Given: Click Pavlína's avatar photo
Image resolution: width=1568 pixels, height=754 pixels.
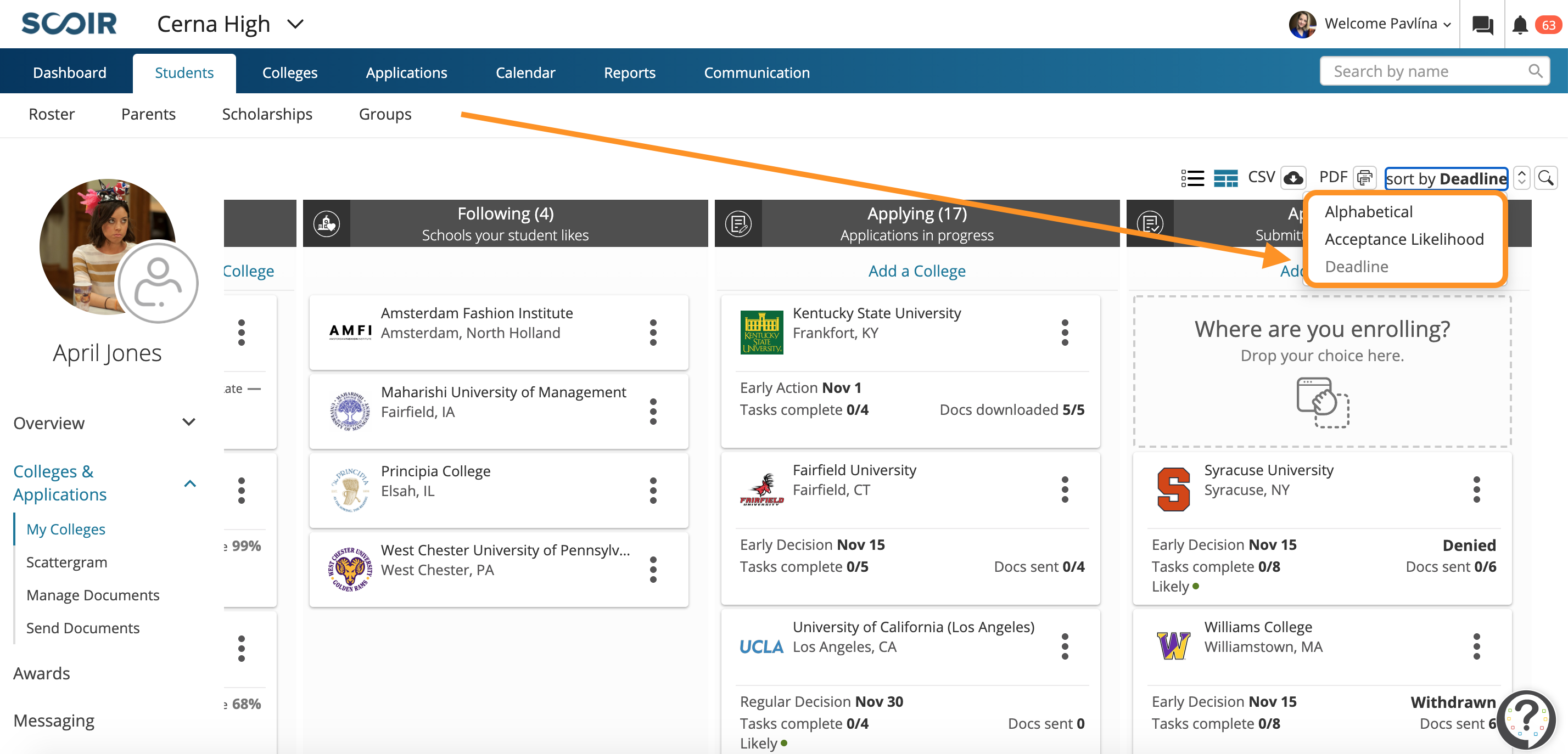Looking at the screenshot, I should click(x=1302, y=24).
